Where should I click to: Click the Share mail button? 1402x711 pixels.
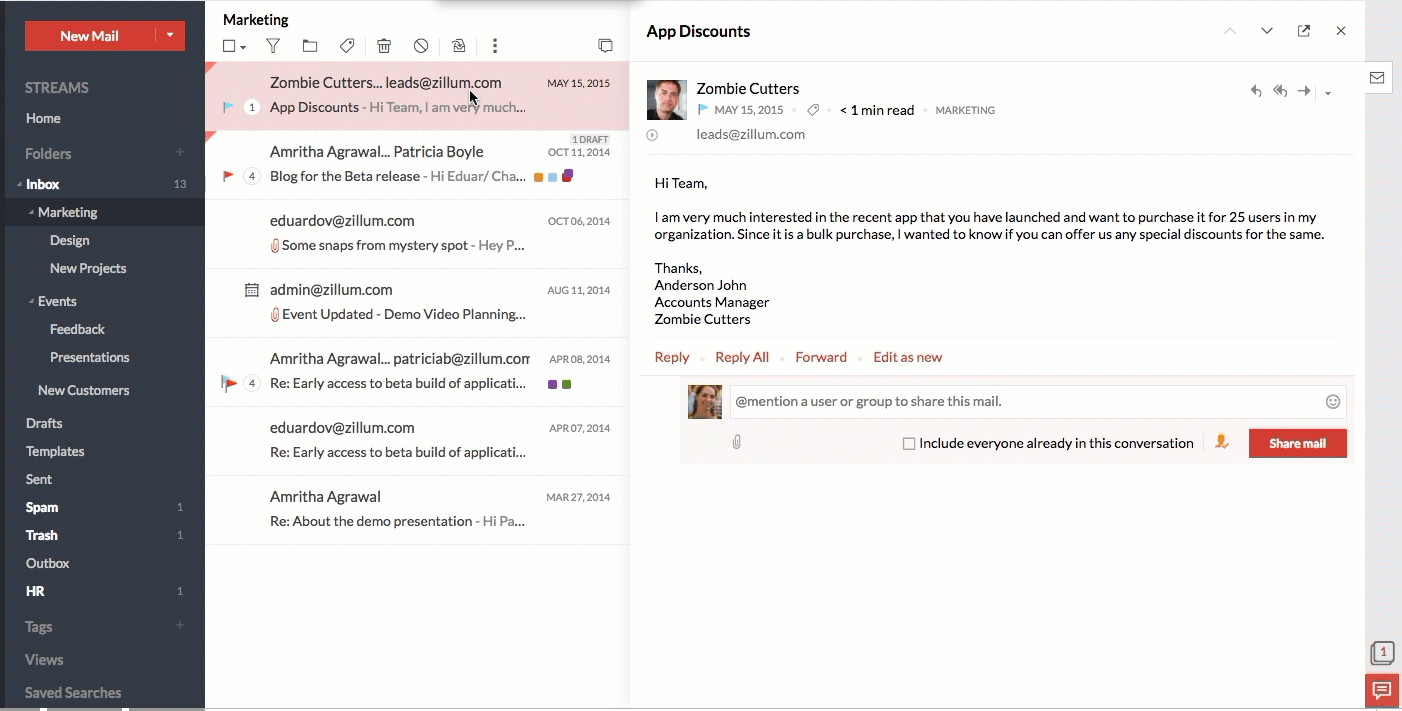[x=1297, y=443]
